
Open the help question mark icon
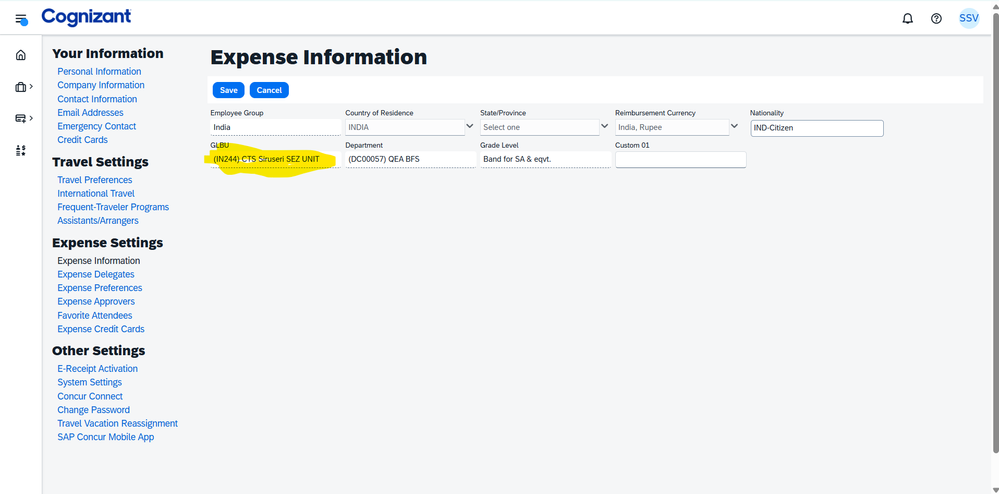(936, 18)
